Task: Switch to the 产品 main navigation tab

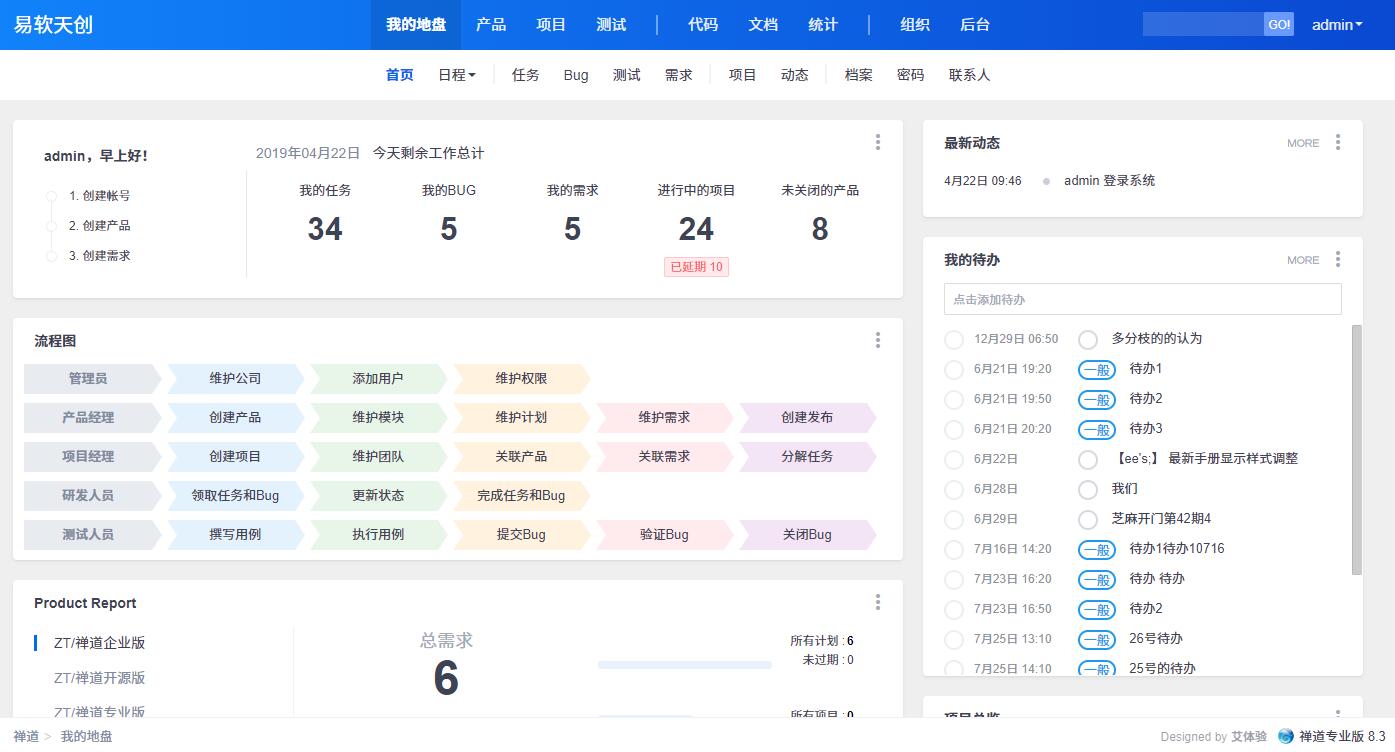Action: point(491,25)
